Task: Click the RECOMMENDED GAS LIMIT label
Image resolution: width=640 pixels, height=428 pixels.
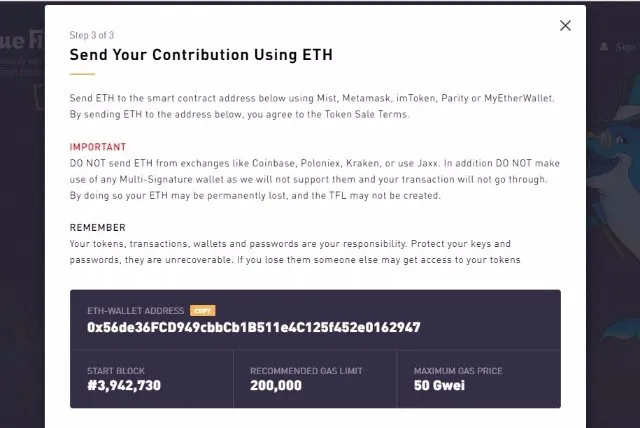Action: coord(307,371)
